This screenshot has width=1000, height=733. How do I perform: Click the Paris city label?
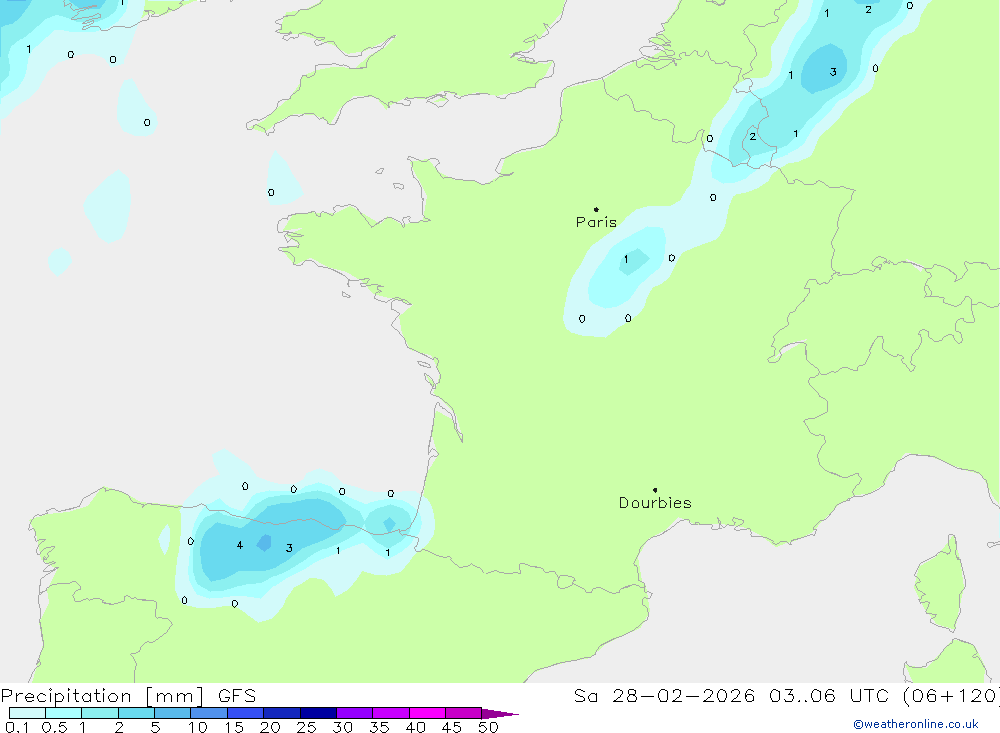(x=596, y=222)
